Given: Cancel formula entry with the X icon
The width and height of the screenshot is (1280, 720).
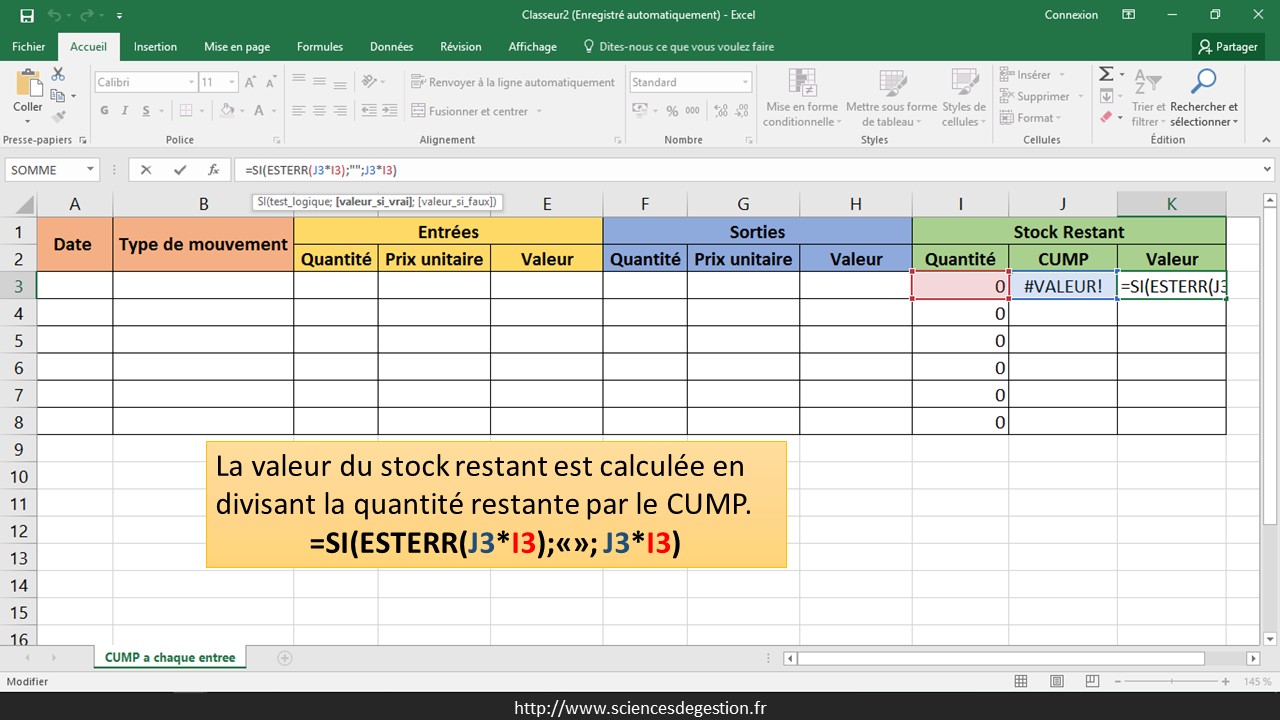Looking at the screenshot, I should (146, 170).
